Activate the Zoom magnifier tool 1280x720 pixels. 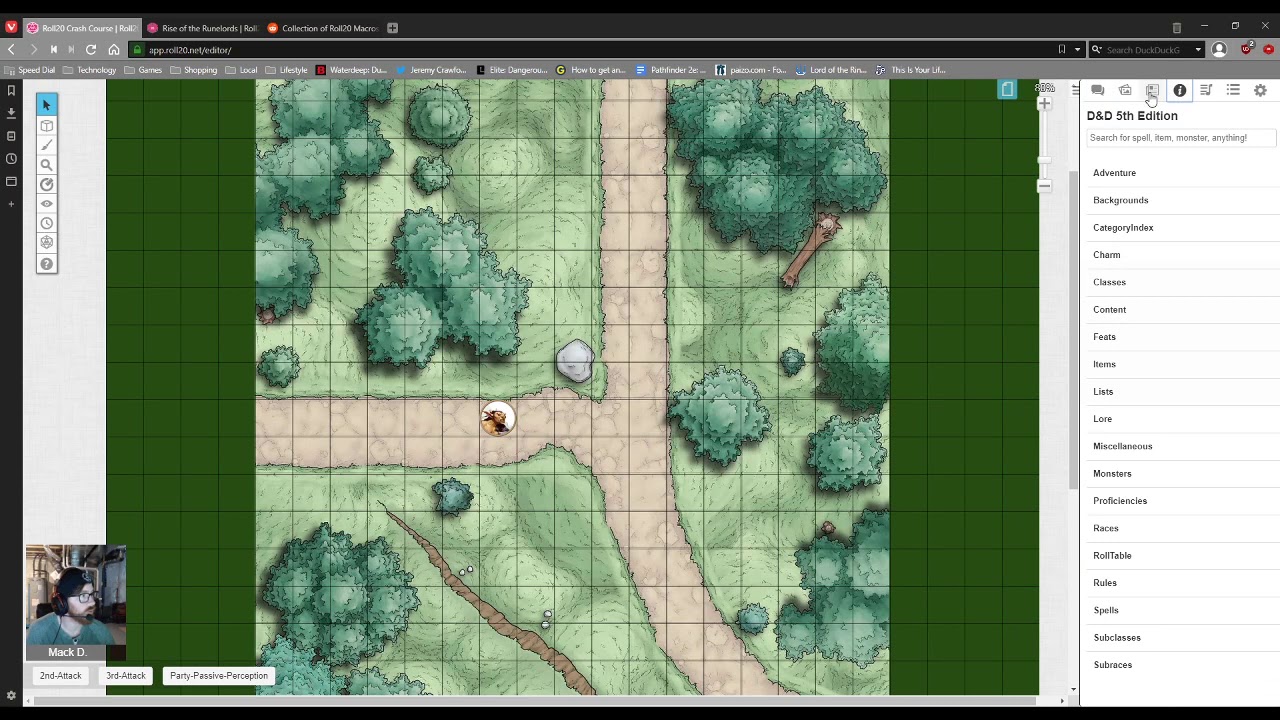pyautogui.click(x=46, y=165)
